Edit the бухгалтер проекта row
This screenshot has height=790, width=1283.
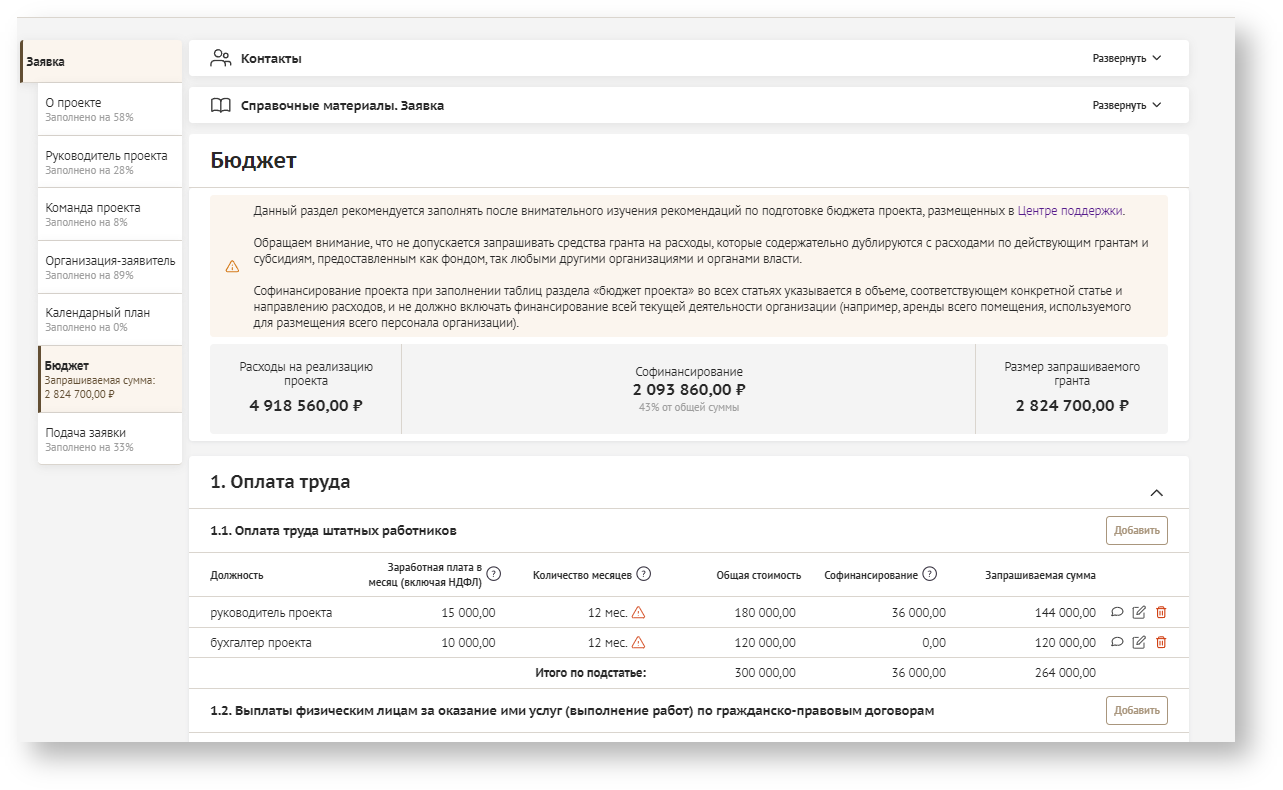click(1139, 643)
